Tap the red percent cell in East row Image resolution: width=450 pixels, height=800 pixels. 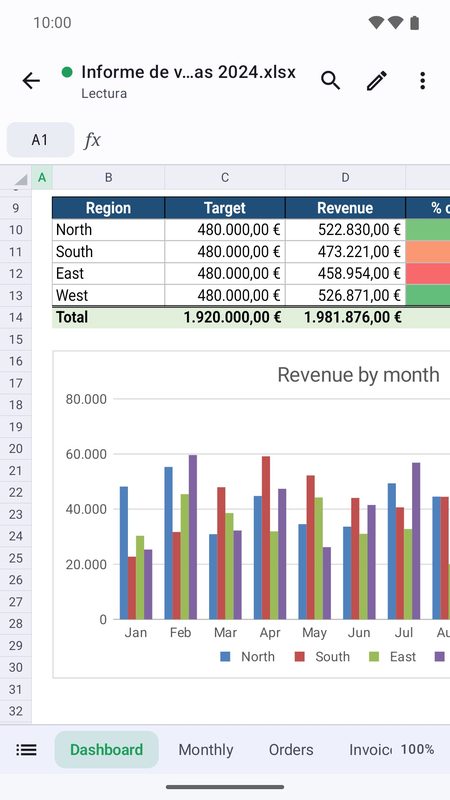pyautogui.click(x=428, y=273)
